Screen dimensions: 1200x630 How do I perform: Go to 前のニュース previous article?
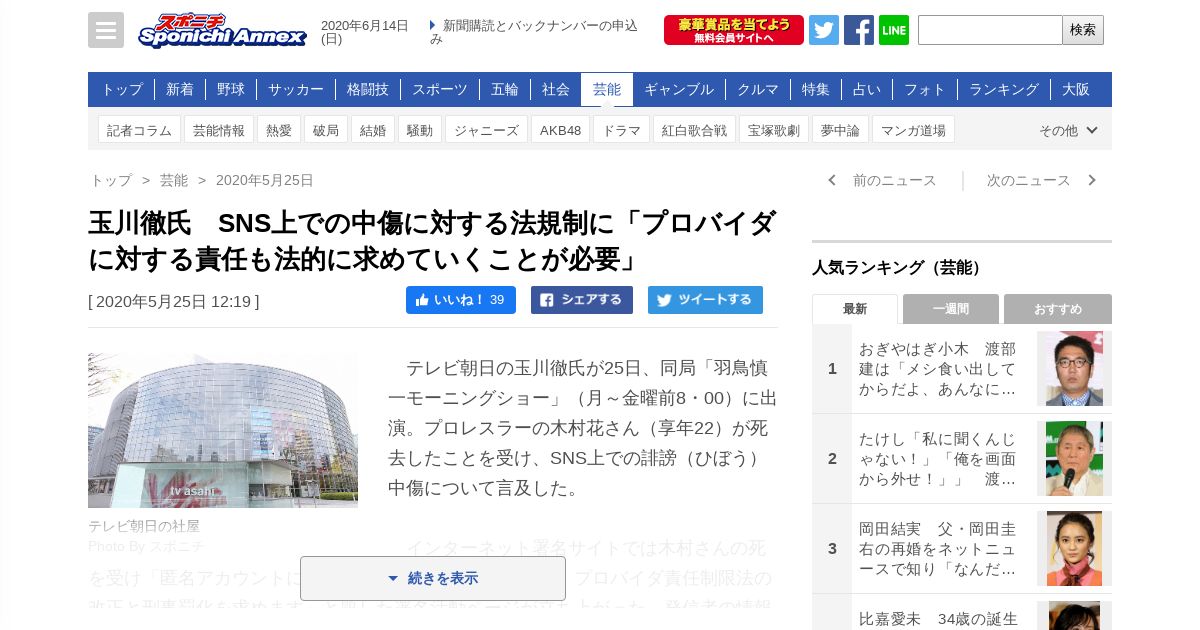click(884, 180)
